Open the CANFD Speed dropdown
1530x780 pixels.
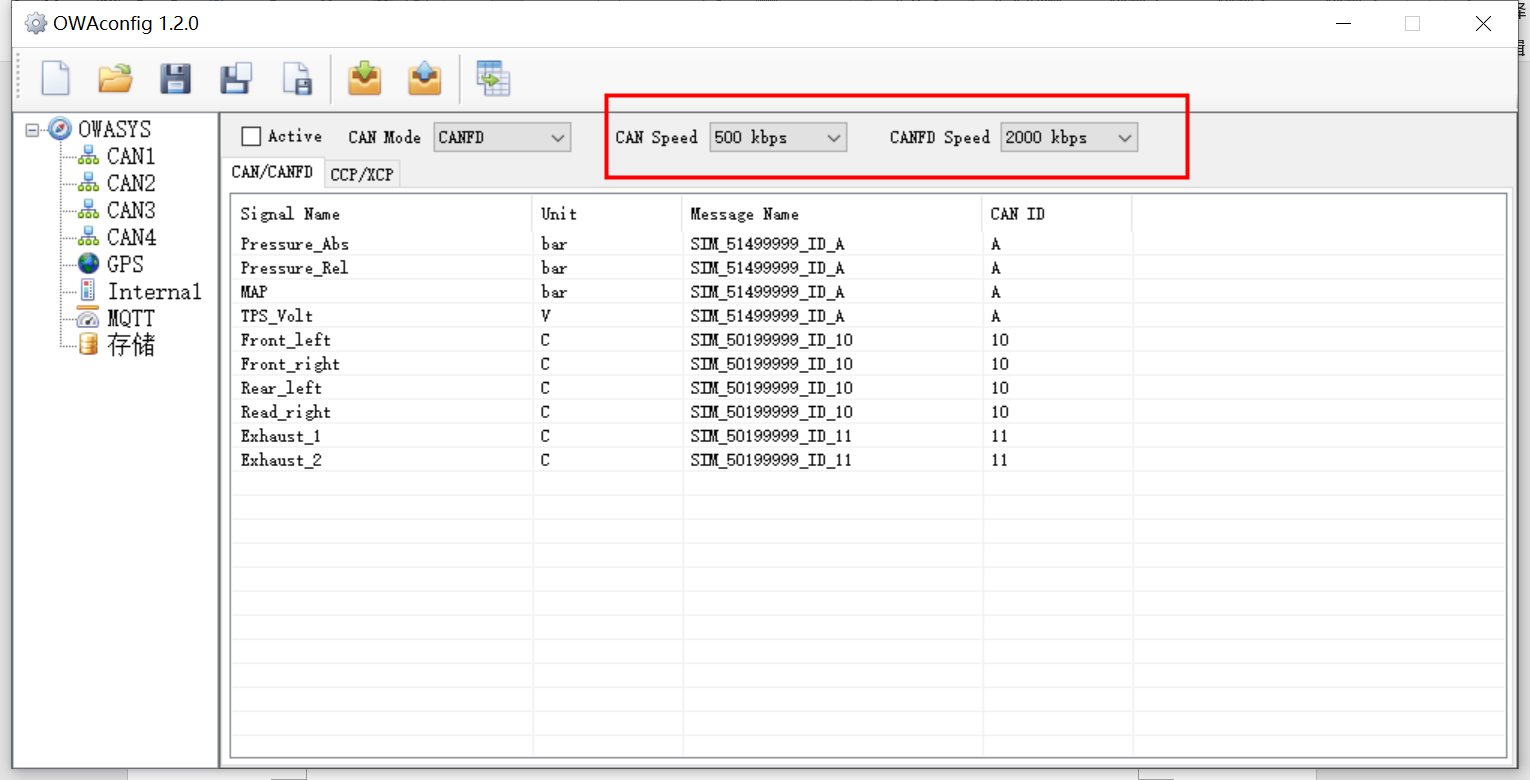point(1069,138)
